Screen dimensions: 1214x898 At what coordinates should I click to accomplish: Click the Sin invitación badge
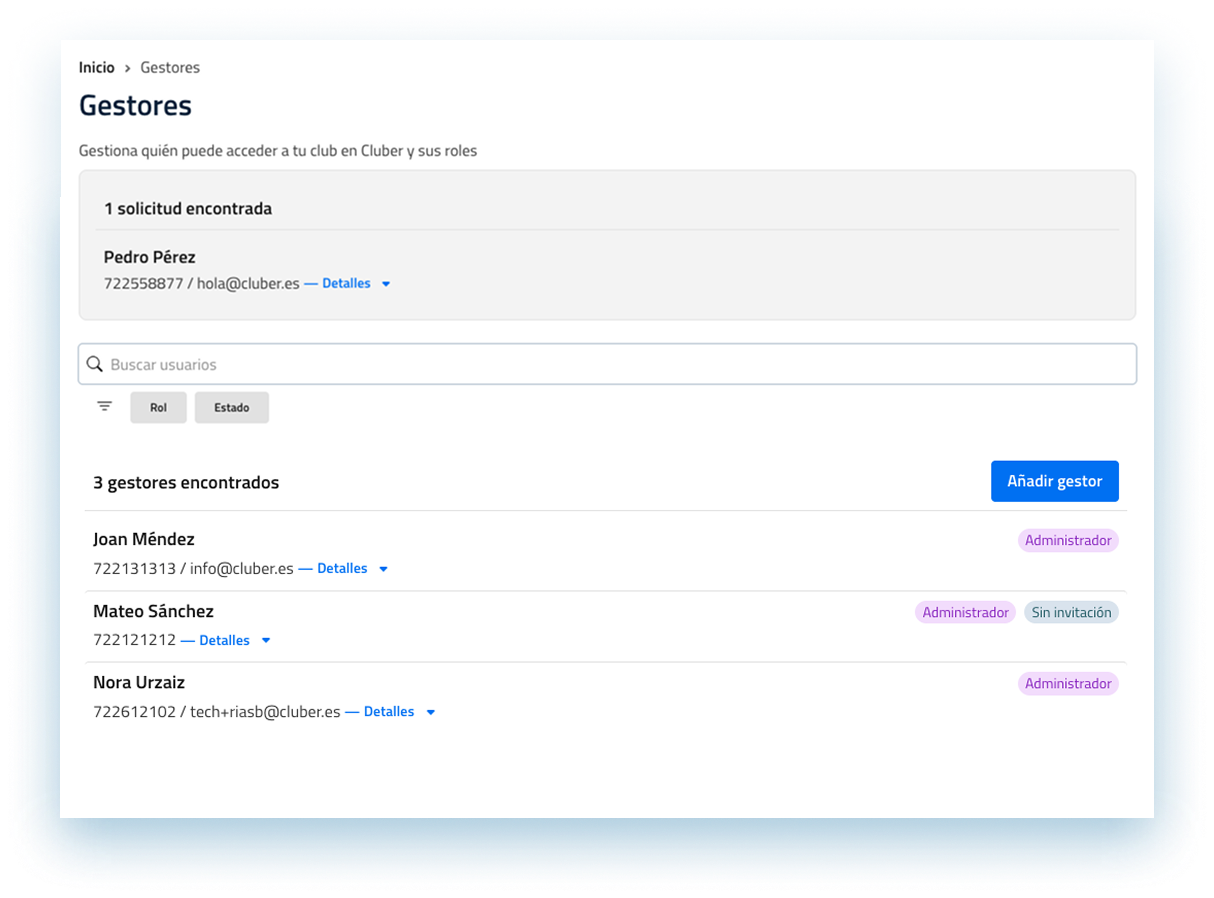(1071, 613)
